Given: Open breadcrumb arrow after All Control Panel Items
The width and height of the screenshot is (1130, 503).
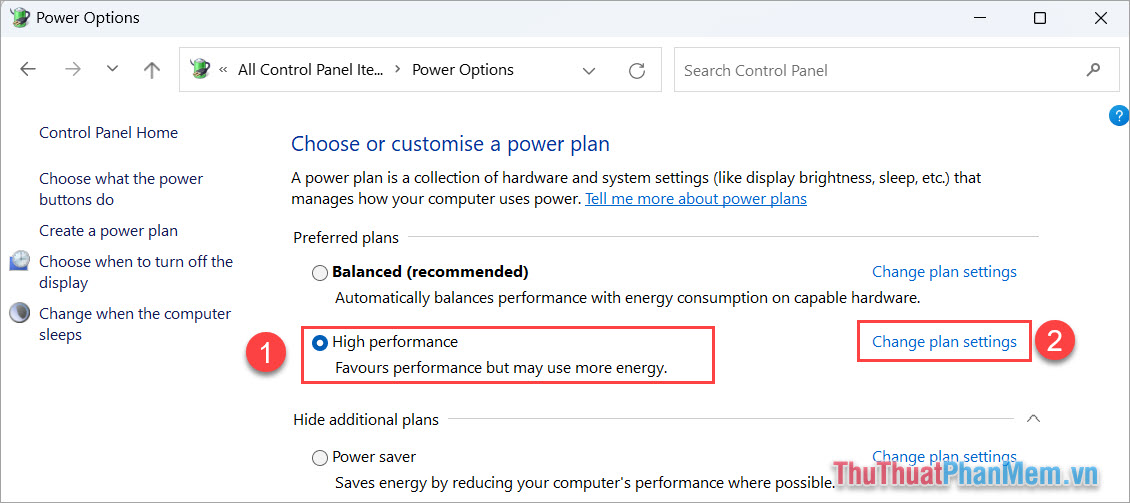Looking at the screenshot, I should pyautogui.click(x=397, y=70).
